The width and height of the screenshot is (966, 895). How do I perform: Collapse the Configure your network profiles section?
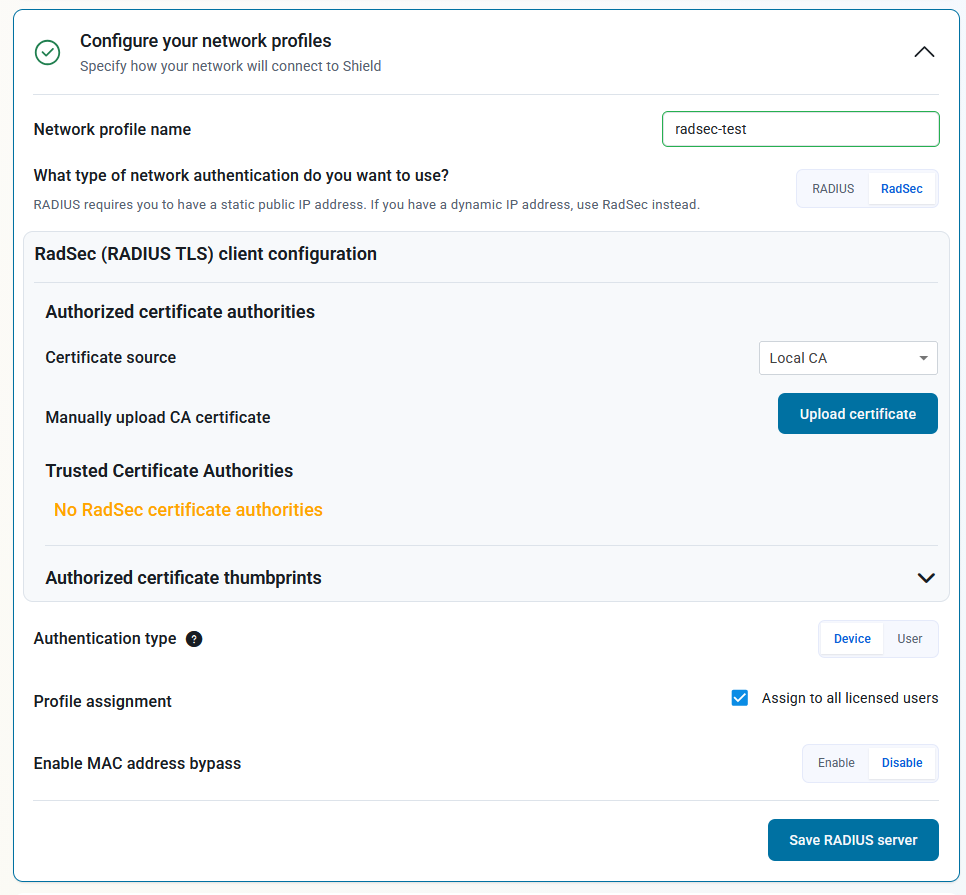click(x=923, y=52)
